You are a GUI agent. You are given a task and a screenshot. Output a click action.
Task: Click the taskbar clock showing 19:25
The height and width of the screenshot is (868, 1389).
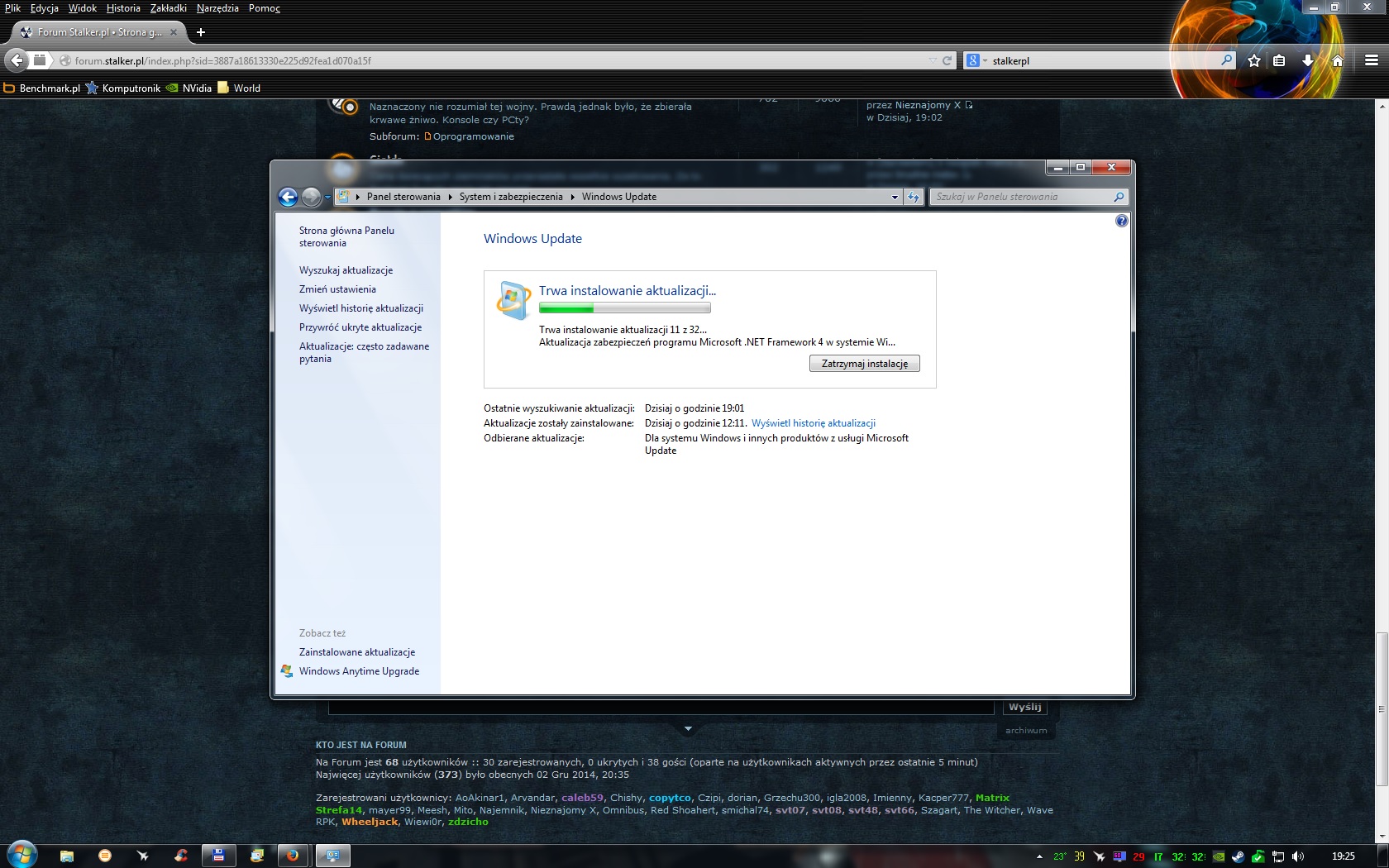tap(1344, 856)
